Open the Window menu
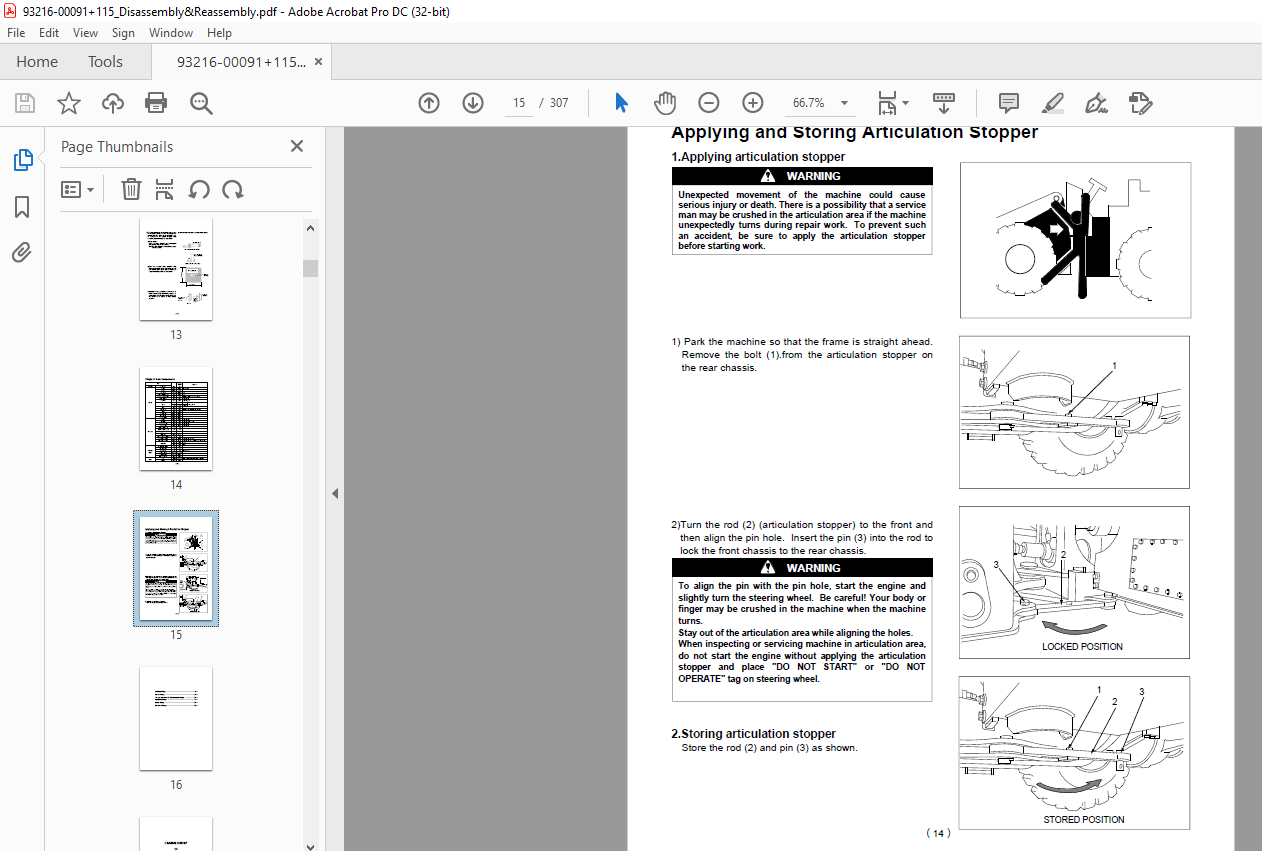The width and height of the screenshot is (1262, 851). coord(171,33)
